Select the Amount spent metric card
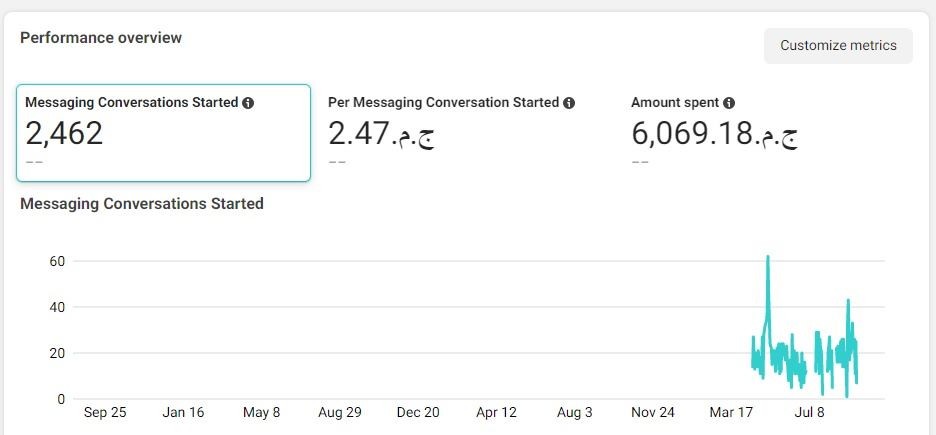Screen dimensions: 936x435 pos(769,133)
